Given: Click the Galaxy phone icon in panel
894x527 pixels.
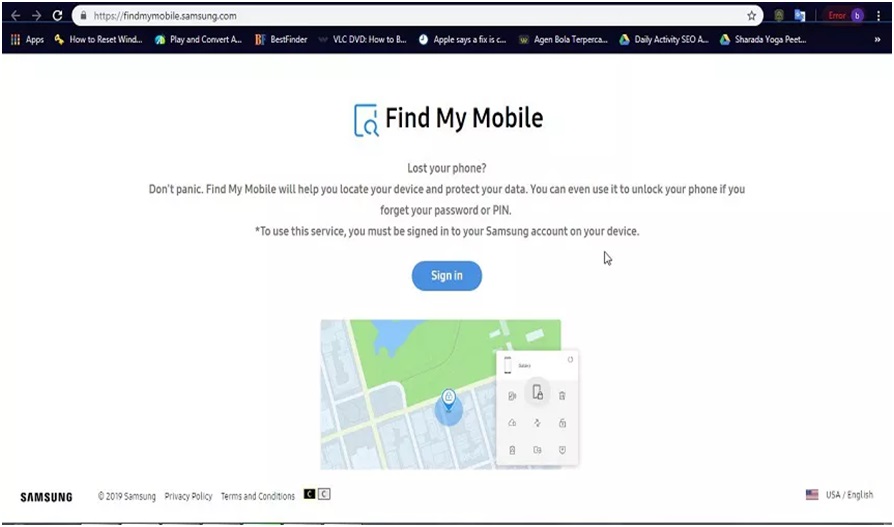Looking at the screenshot, I should pyautogui.click(x=507, y=365).
